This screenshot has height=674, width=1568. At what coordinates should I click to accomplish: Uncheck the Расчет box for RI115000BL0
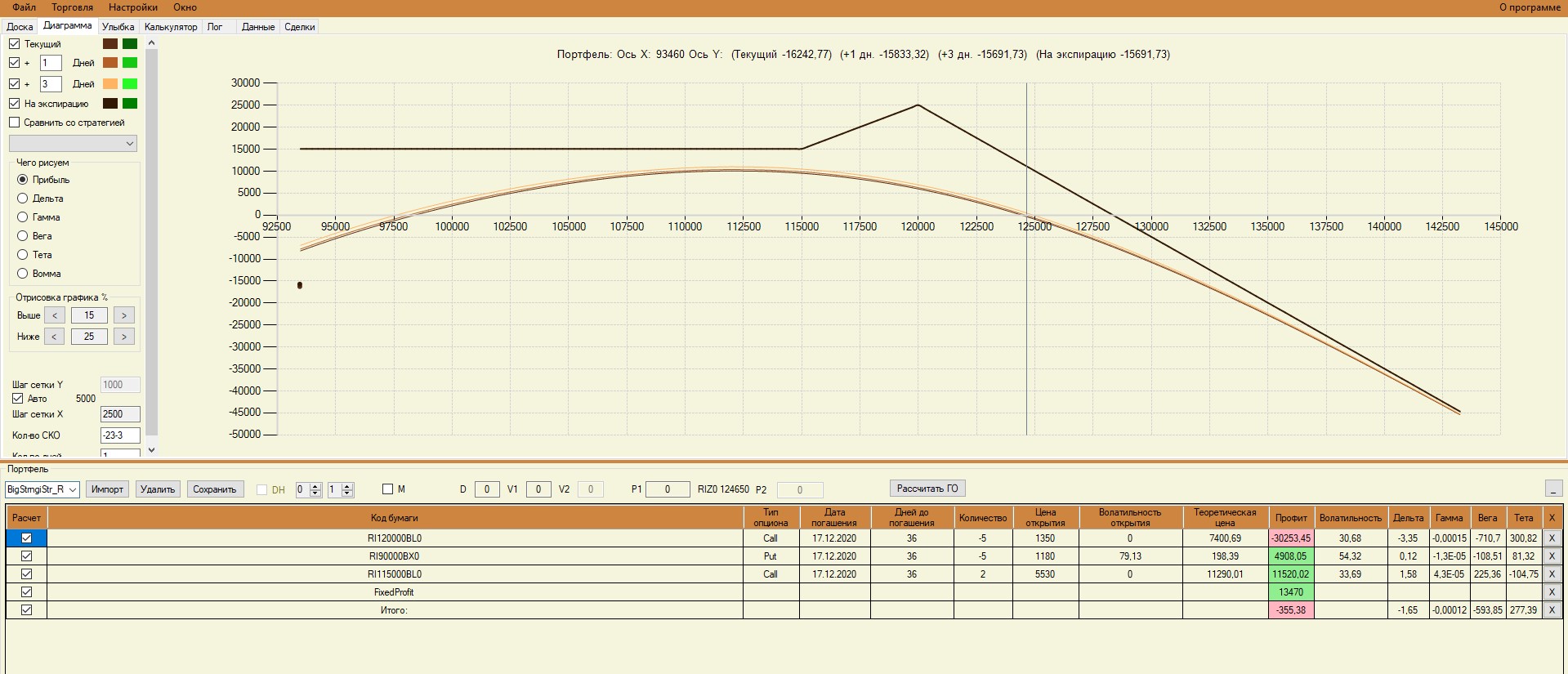tap(26, 574)
